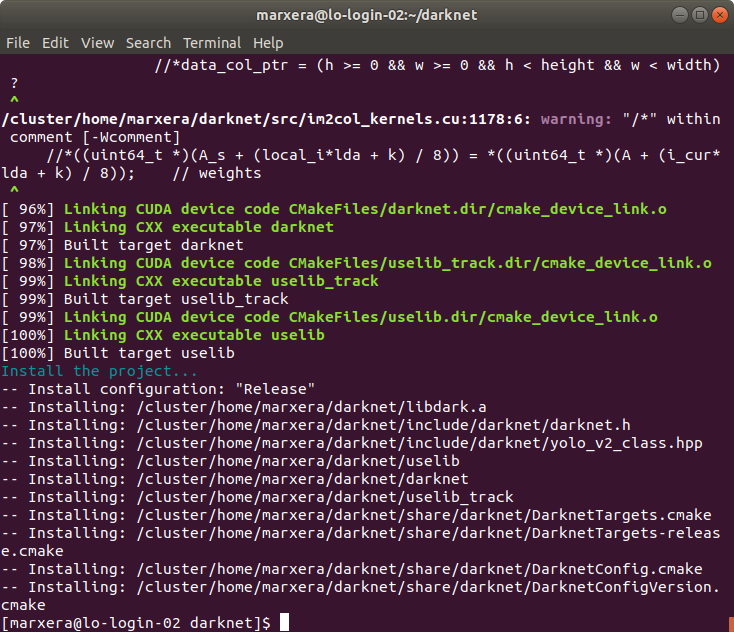734x632 pixels.
Task: Click the installing path ending darknet/darknet
Action: [x=302, y=479]
